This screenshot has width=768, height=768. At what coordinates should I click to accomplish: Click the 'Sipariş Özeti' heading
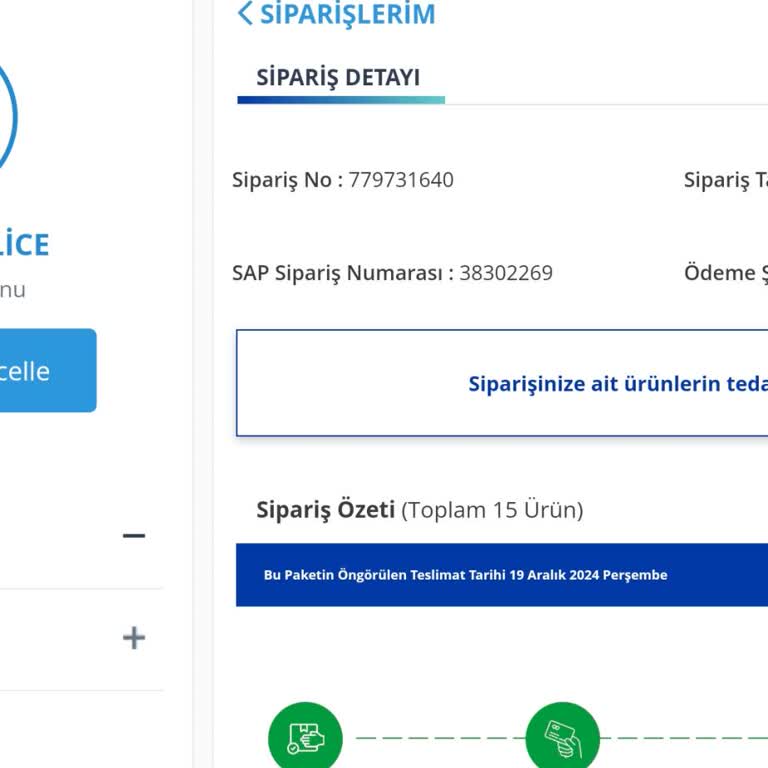[326, 510]
